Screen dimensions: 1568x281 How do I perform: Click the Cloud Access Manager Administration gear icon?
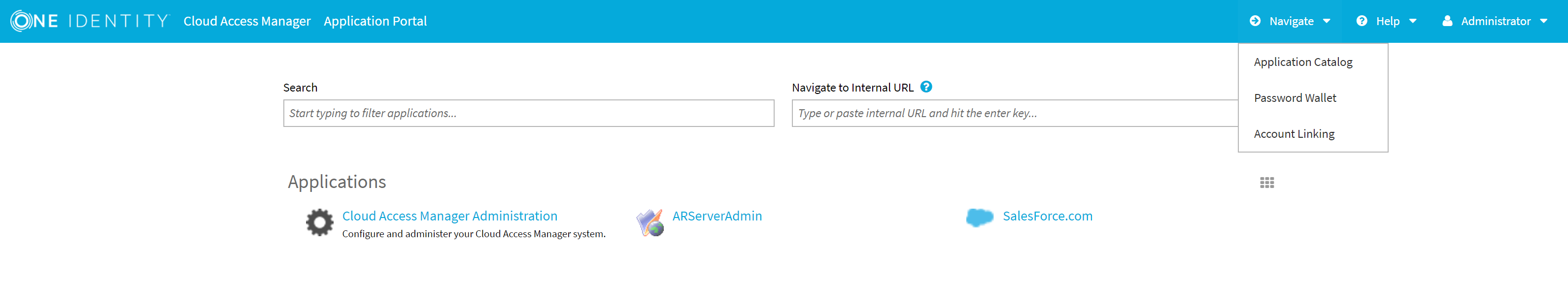point(320,222)
